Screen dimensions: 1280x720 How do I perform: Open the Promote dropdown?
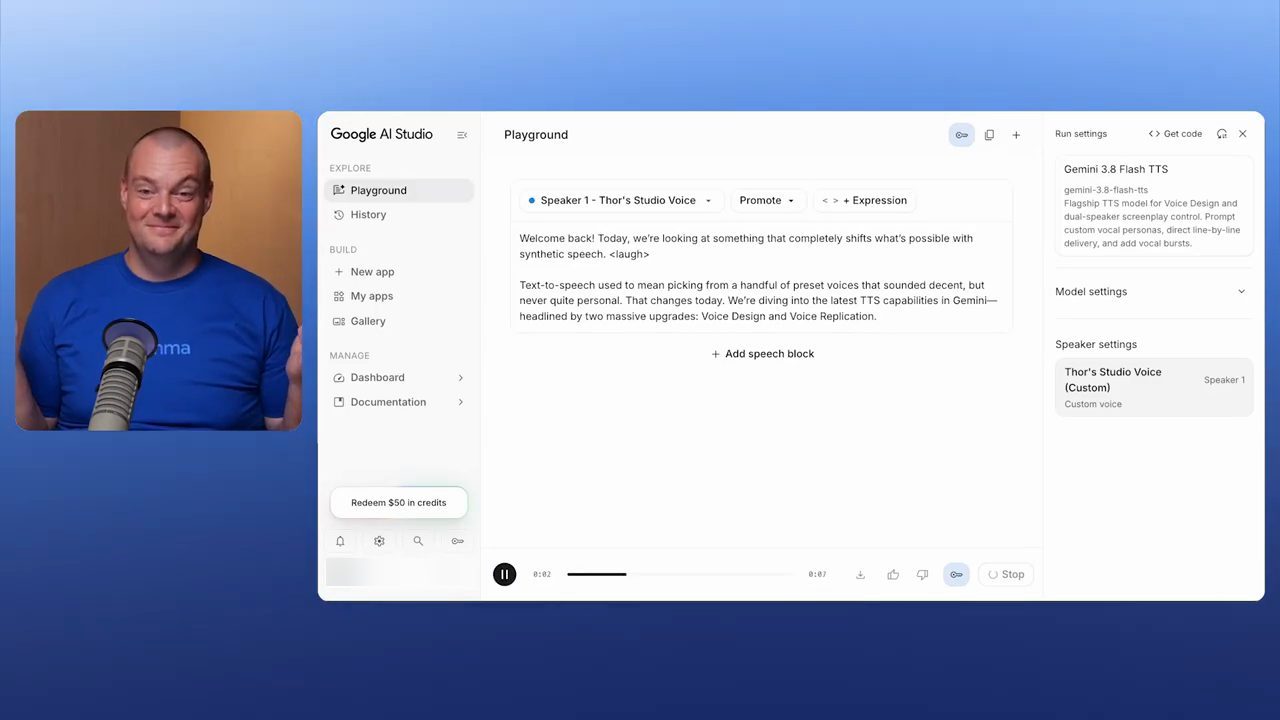[x=767, y=200]
